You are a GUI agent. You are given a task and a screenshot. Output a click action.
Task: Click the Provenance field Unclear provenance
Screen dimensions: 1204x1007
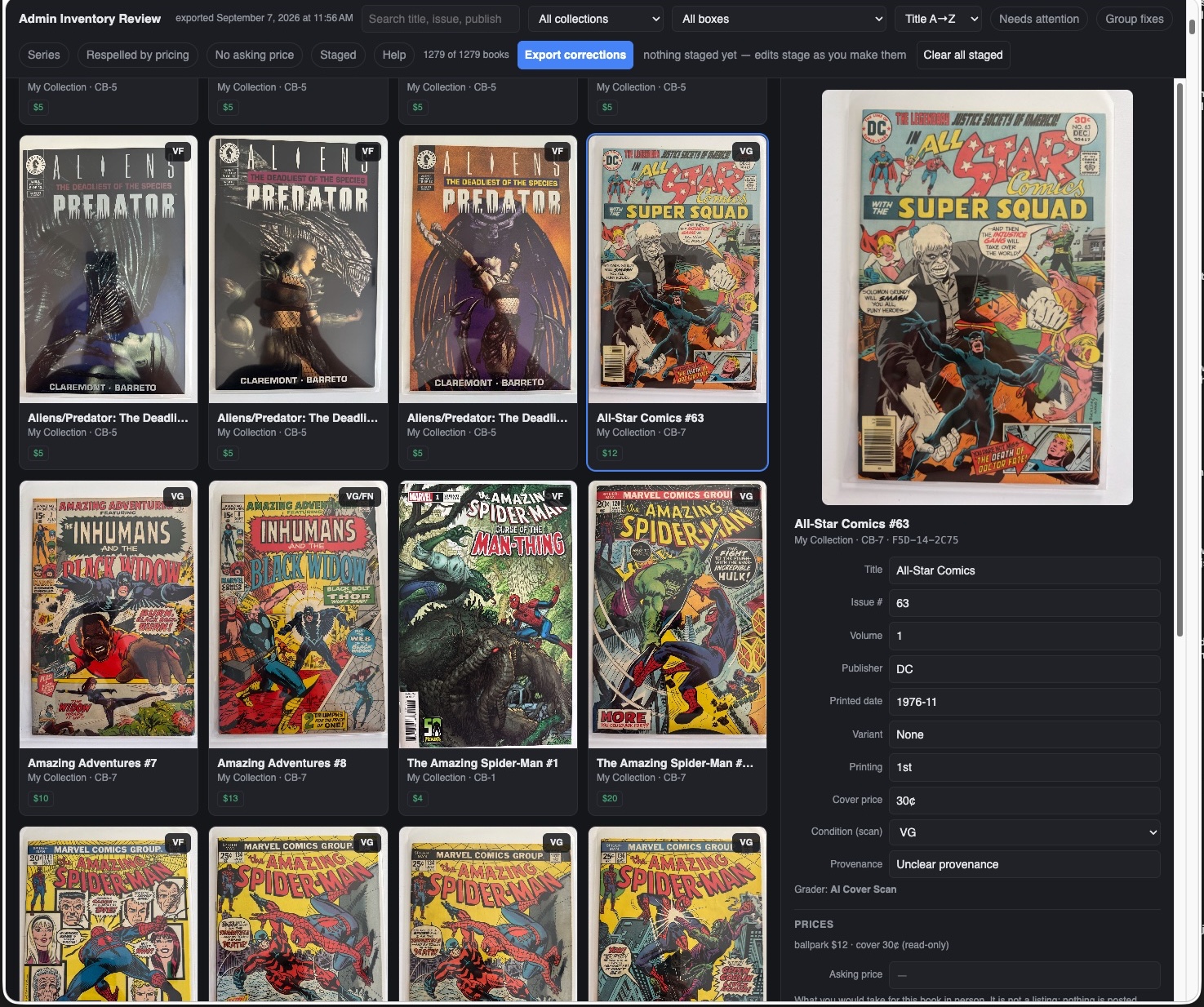1024,864
